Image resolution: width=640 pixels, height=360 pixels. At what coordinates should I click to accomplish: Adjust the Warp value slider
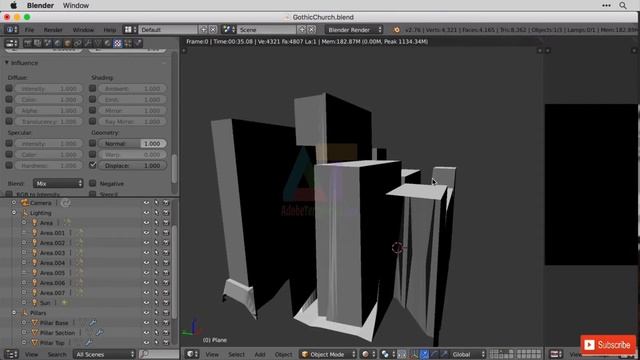point(133,155)
